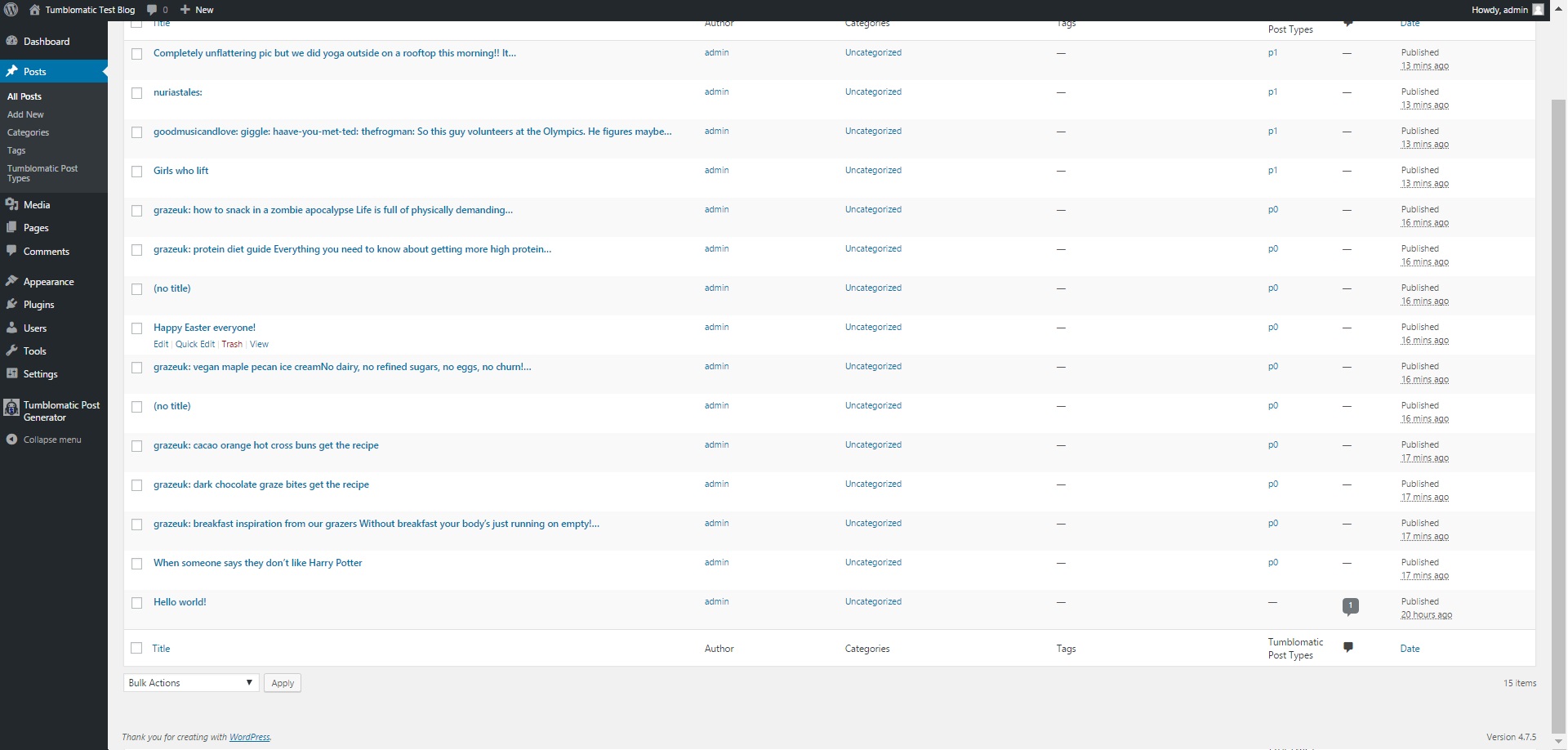Image resolution: width=1568 pixels, height=750 pixels.
Task: Check the box for Girls who lift
Action: (137, 172)
